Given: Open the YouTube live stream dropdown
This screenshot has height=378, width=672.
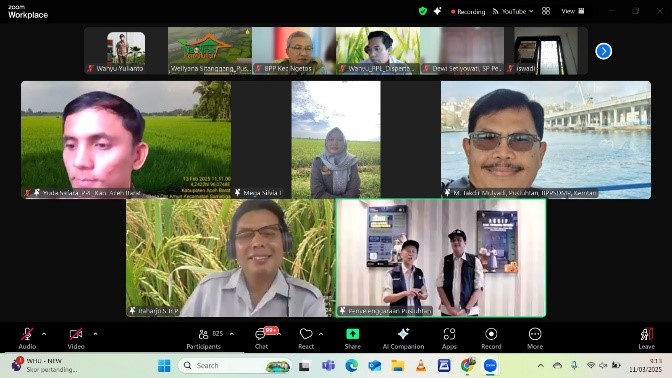Looking at the screenshot, I should point(513,12).
